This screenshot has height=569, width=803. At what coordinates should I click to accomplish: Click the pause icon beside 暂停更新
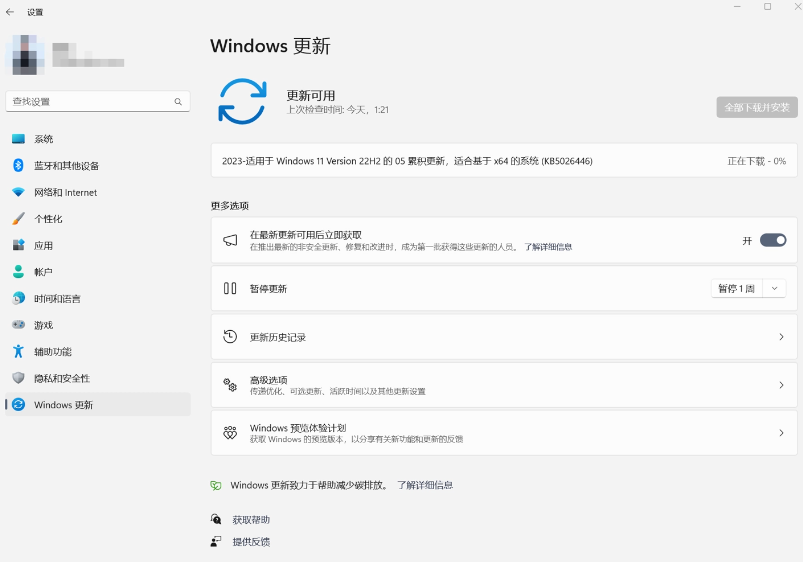click(230, 288)
